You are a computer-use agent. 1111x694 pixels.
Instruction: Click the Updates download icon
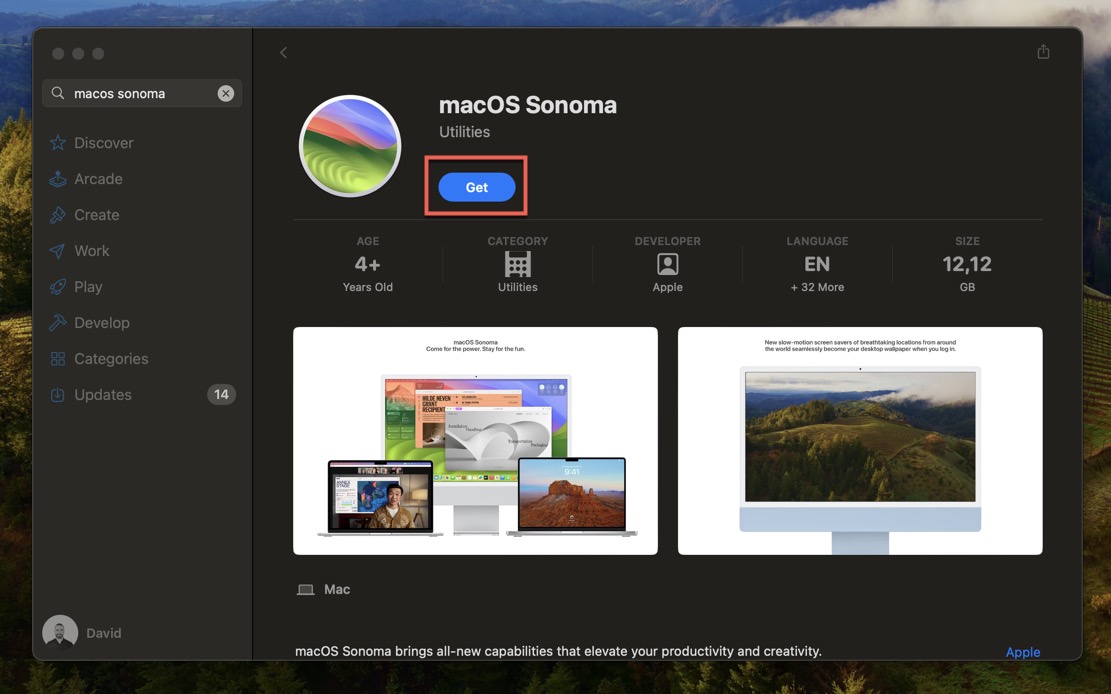tap(58, 395)
